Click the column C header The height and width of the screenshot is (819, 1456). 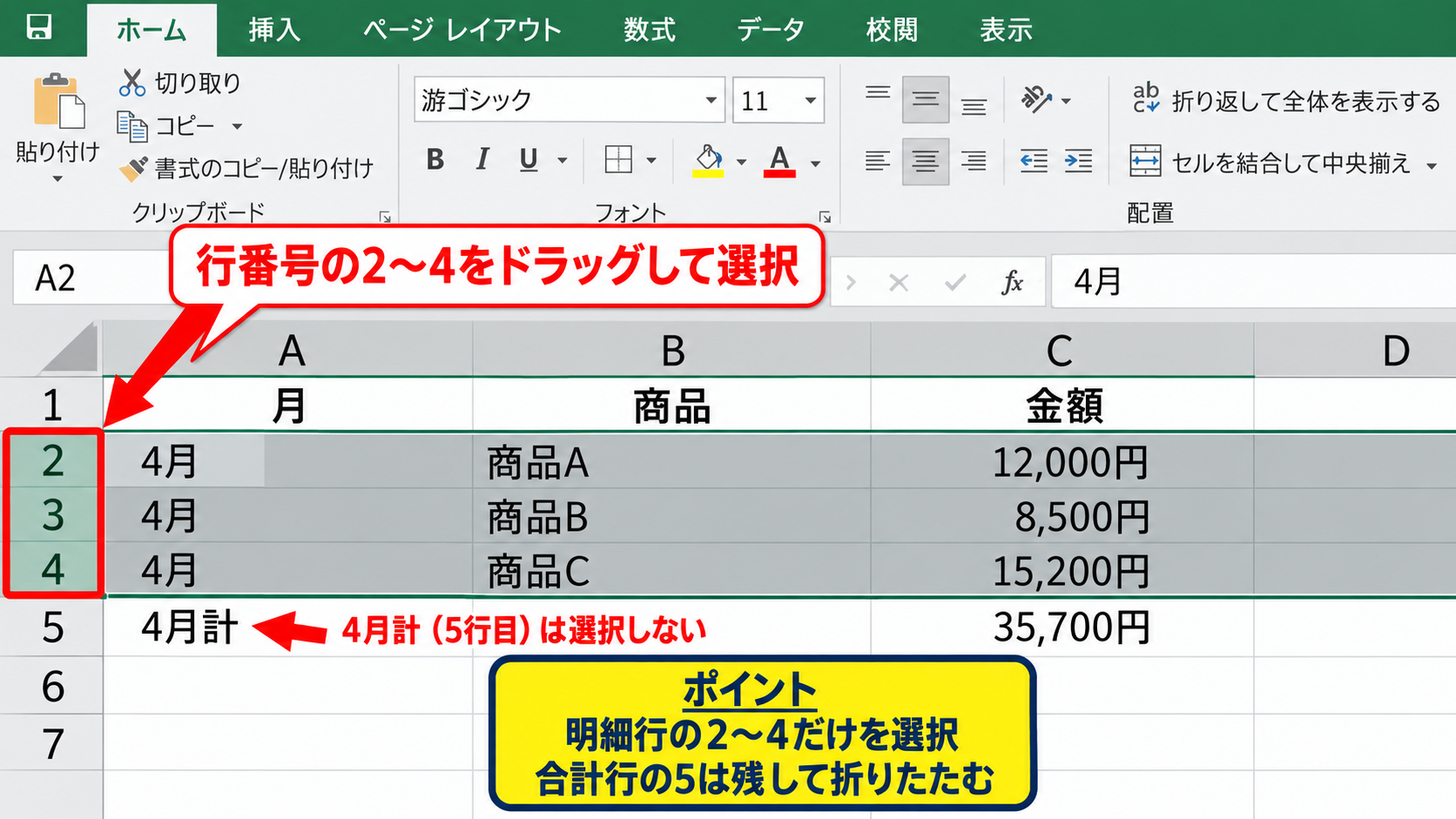tap(1062, 350)
